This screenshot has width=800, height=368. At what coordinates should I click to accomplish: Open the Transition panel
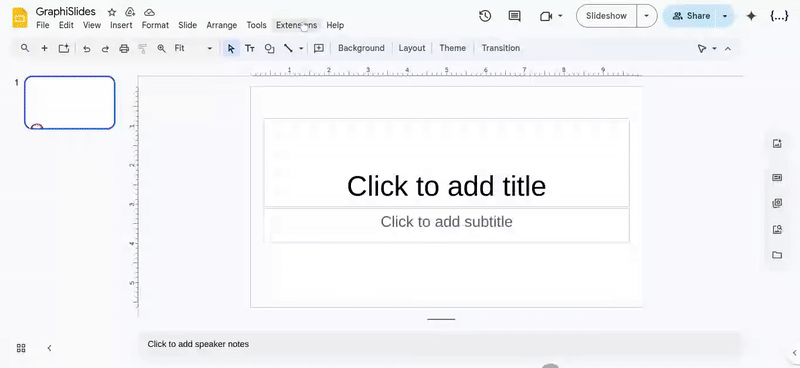click(x=501, y=48)
